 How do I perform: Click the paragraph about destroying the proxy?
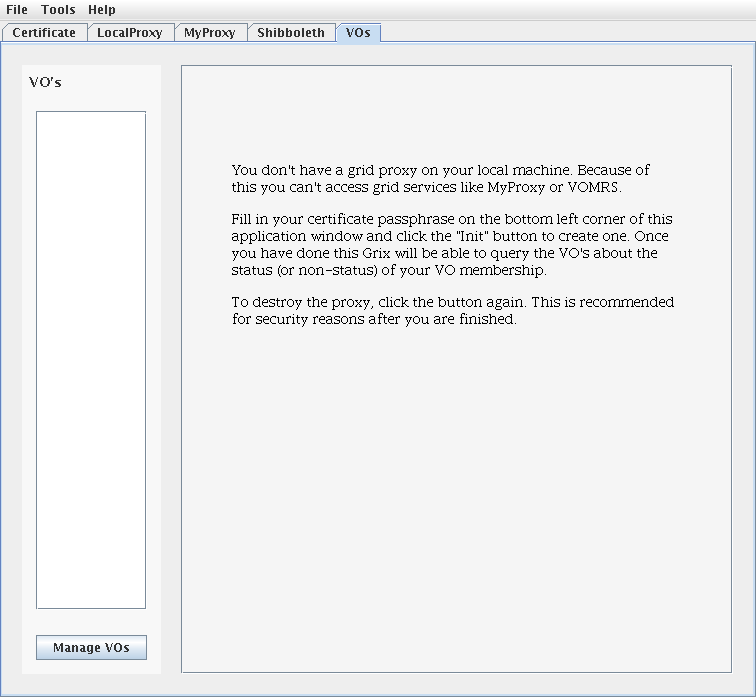(452, 311)
